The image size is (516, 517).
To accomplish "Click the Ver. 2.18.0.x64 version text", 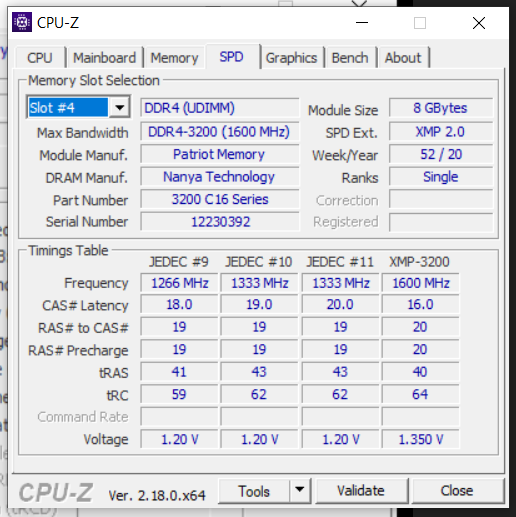I will [x=157, y=495].
